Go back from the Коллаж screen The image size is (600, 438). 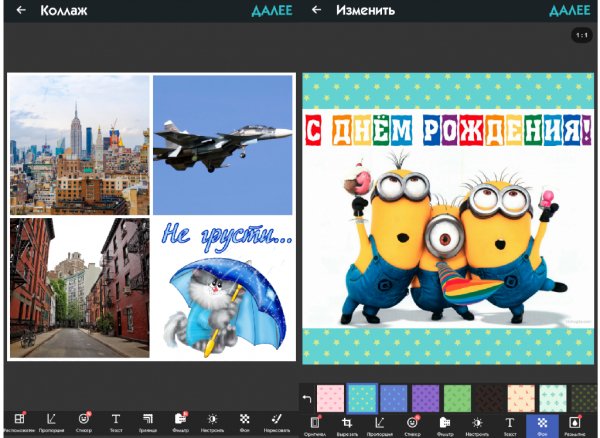(x=21, y=10)
